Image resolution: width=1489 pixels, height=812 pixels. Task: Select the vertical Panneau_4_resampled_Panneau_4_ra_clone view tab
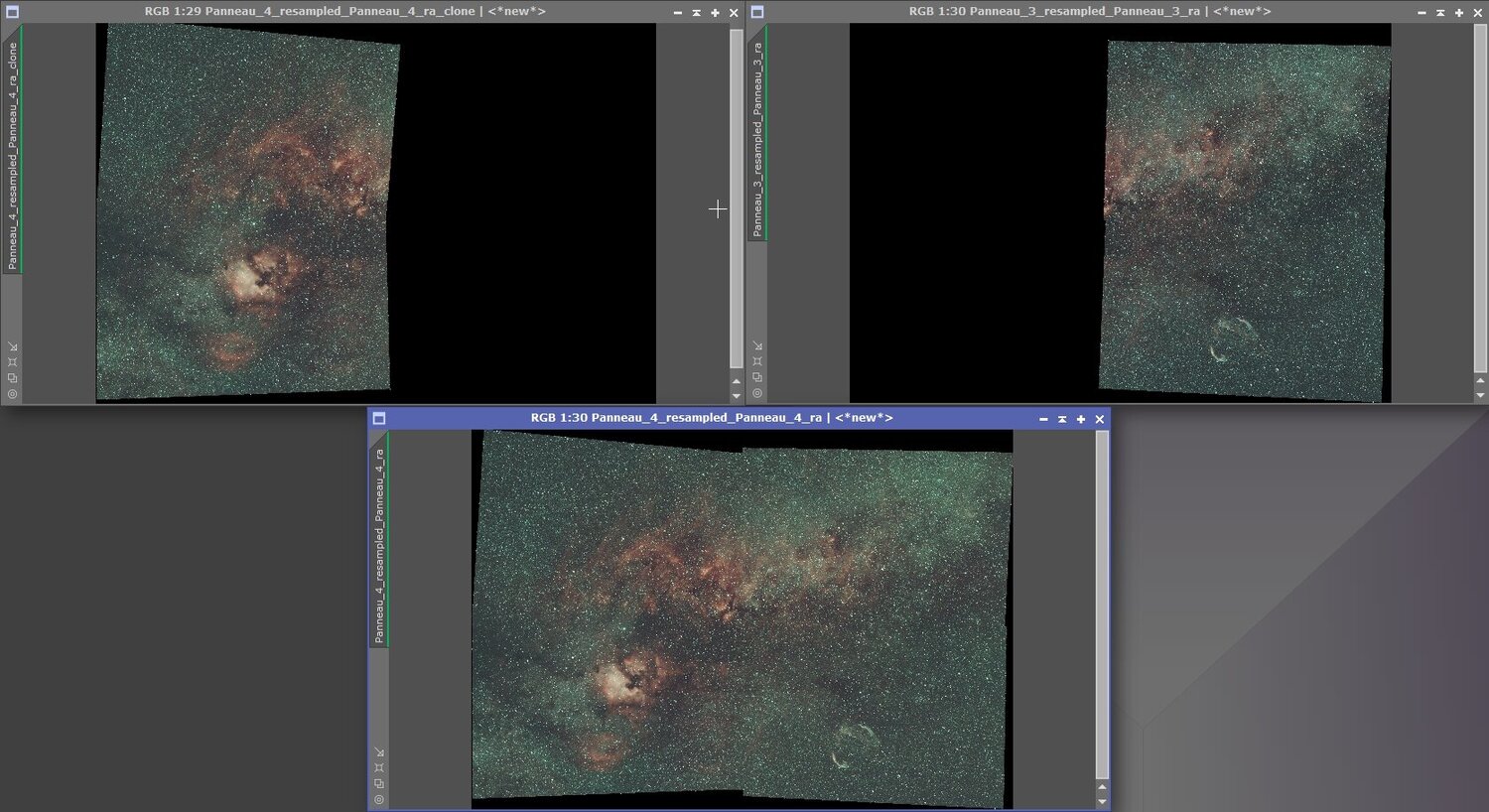tap(13, 150)
